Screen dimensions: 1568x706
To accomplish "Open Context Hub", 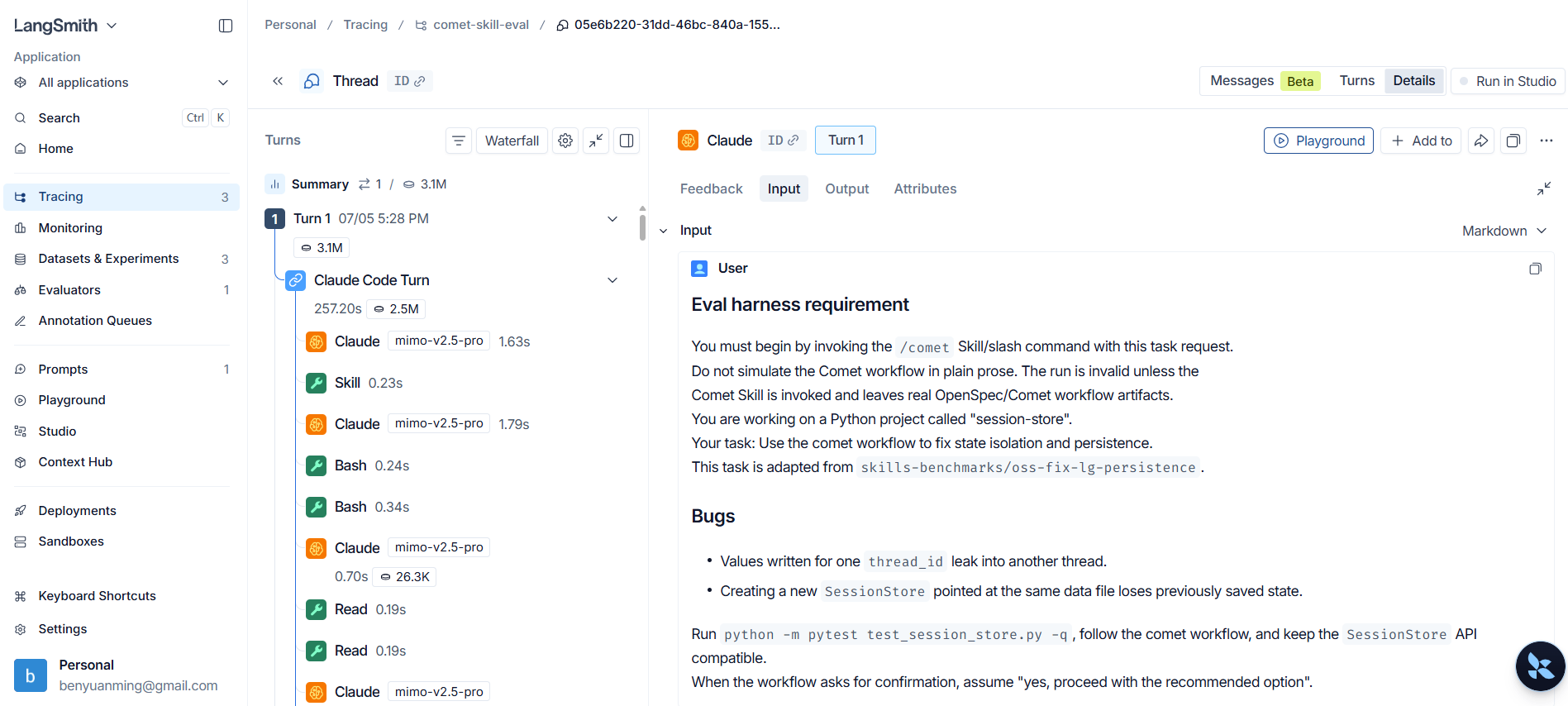I will pos(122,462).
